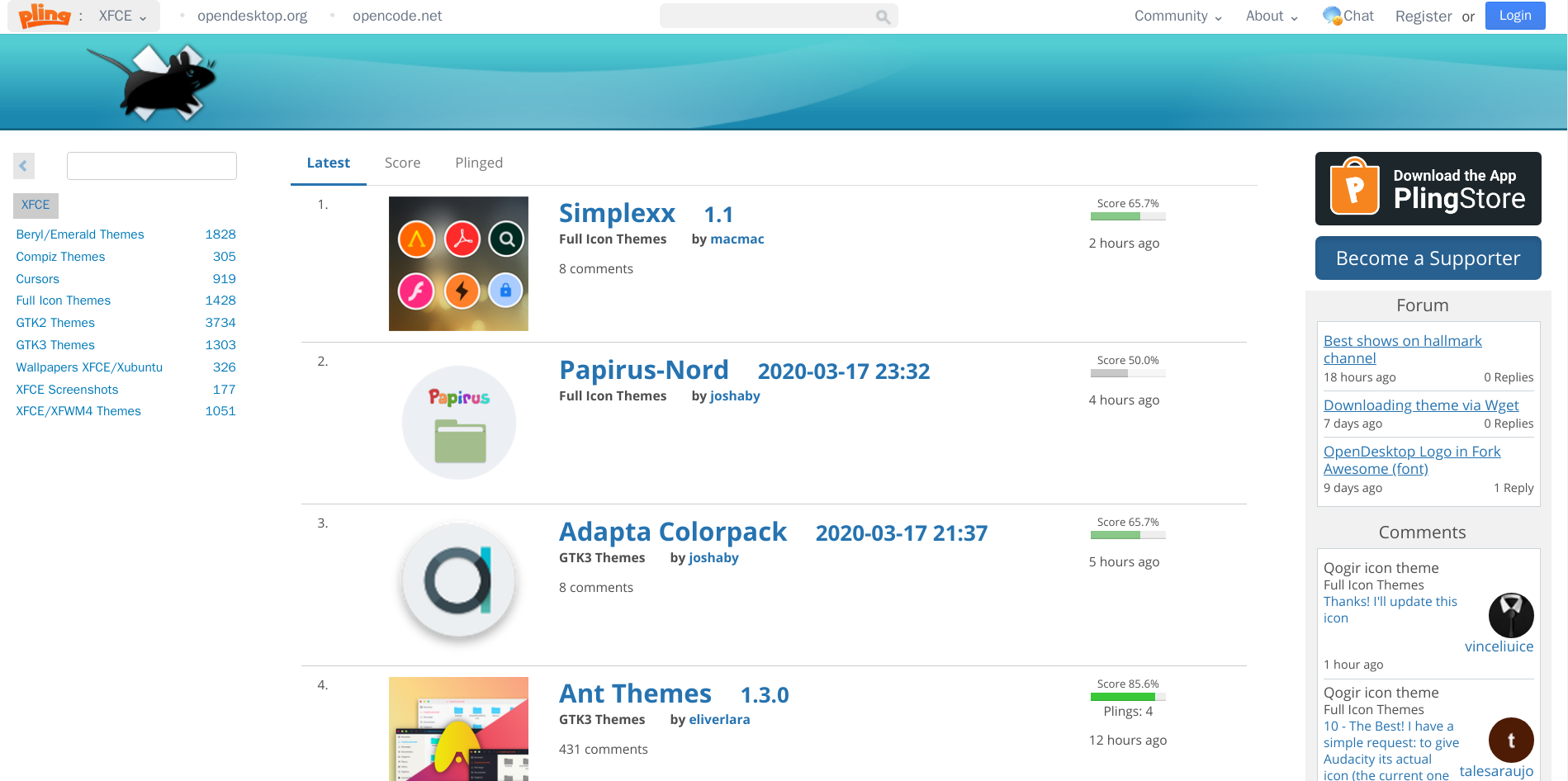Open the Downloading theme via Wget thread
Viewport: 1568px width, 781px height.
[1421, 405]
